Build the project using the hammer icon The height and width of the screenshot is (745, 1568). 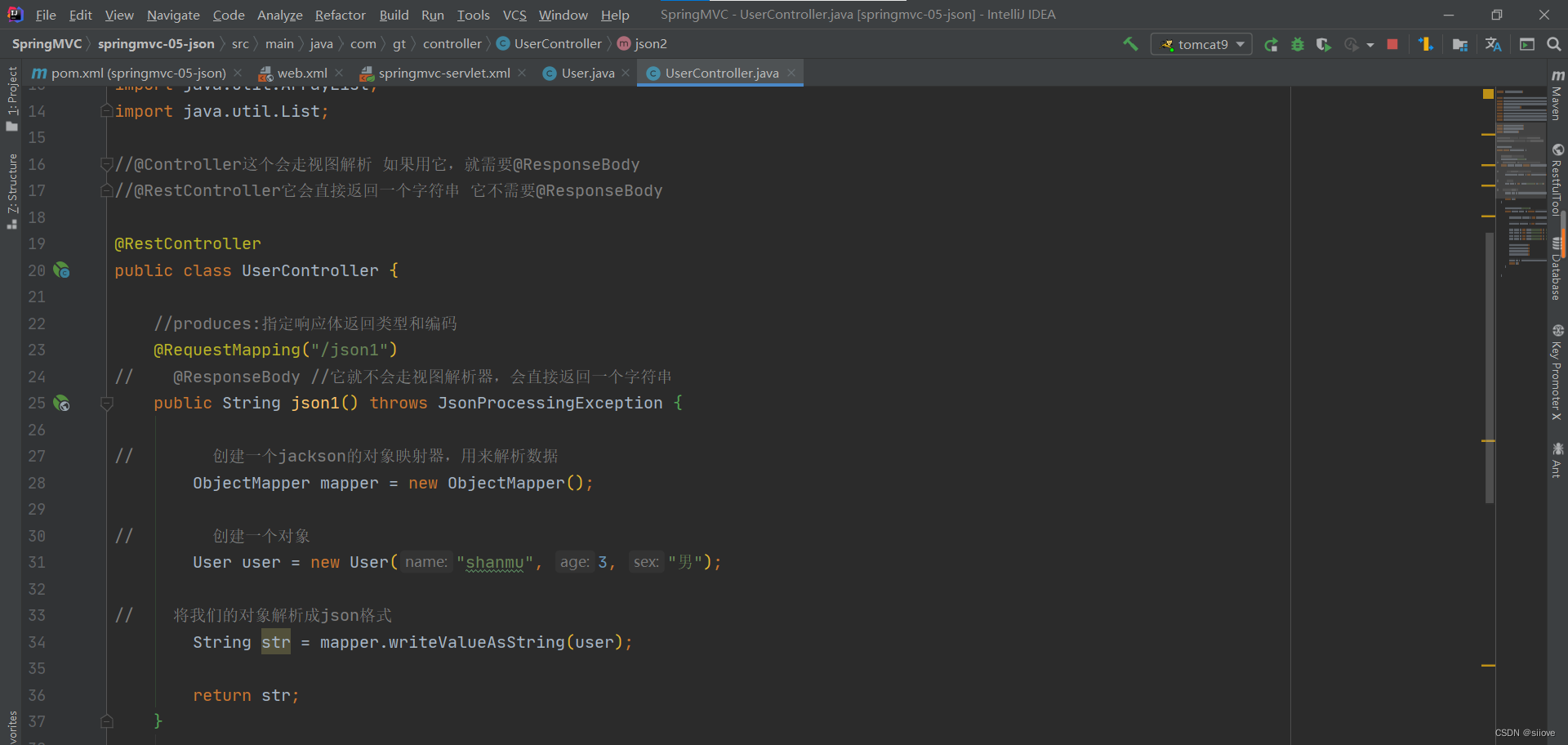click(x=1131, y=43)
